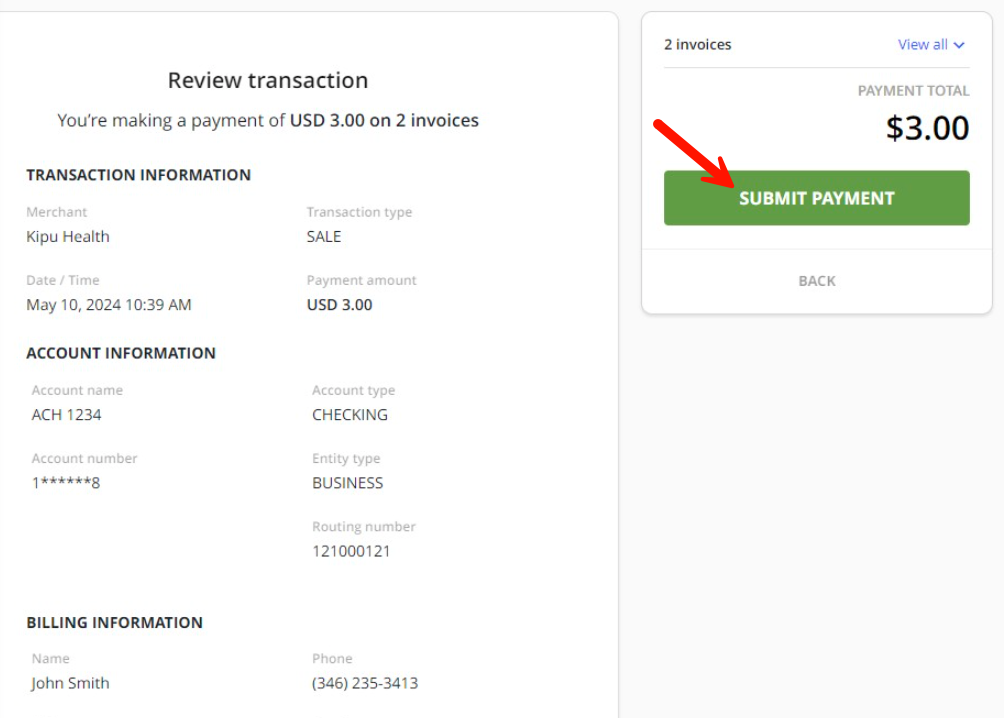This screenshot has height=718, width=1004.
Task: Click the Billing Information section header
Action: 114,622
